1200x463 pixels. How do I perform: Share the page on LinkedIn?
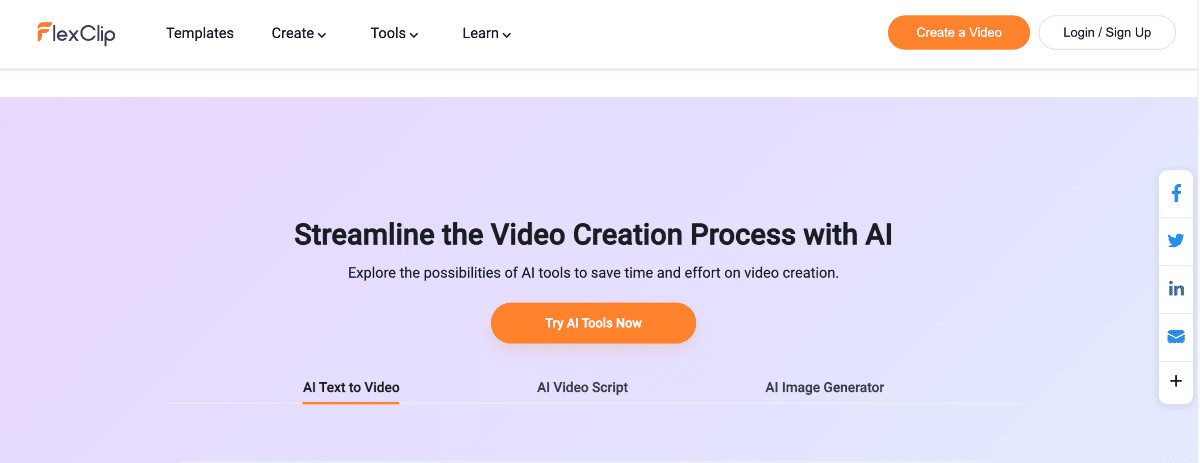pyautogui.click(x=1176, y=289)
